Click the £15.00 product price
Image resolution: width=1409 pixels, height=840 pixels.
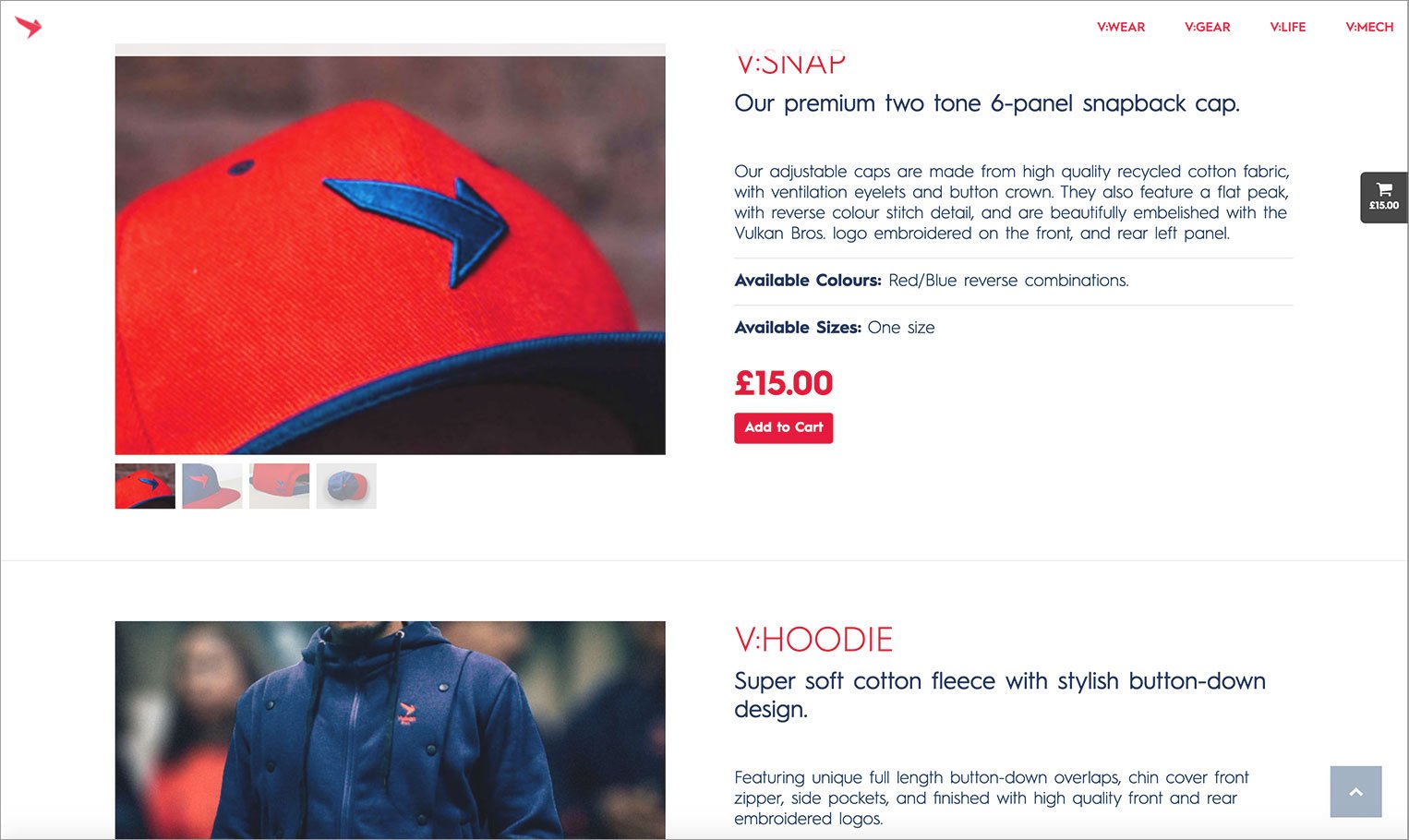click(783, 383)
